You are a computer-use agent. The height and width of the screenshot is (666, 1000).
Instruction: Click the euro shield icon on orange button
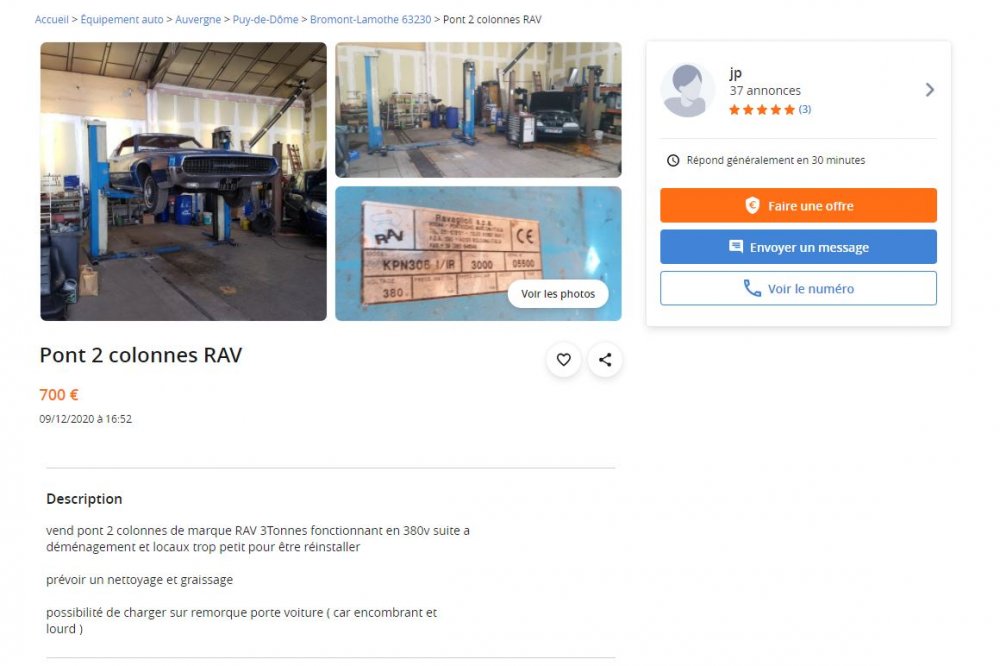(x=753, y=205)
